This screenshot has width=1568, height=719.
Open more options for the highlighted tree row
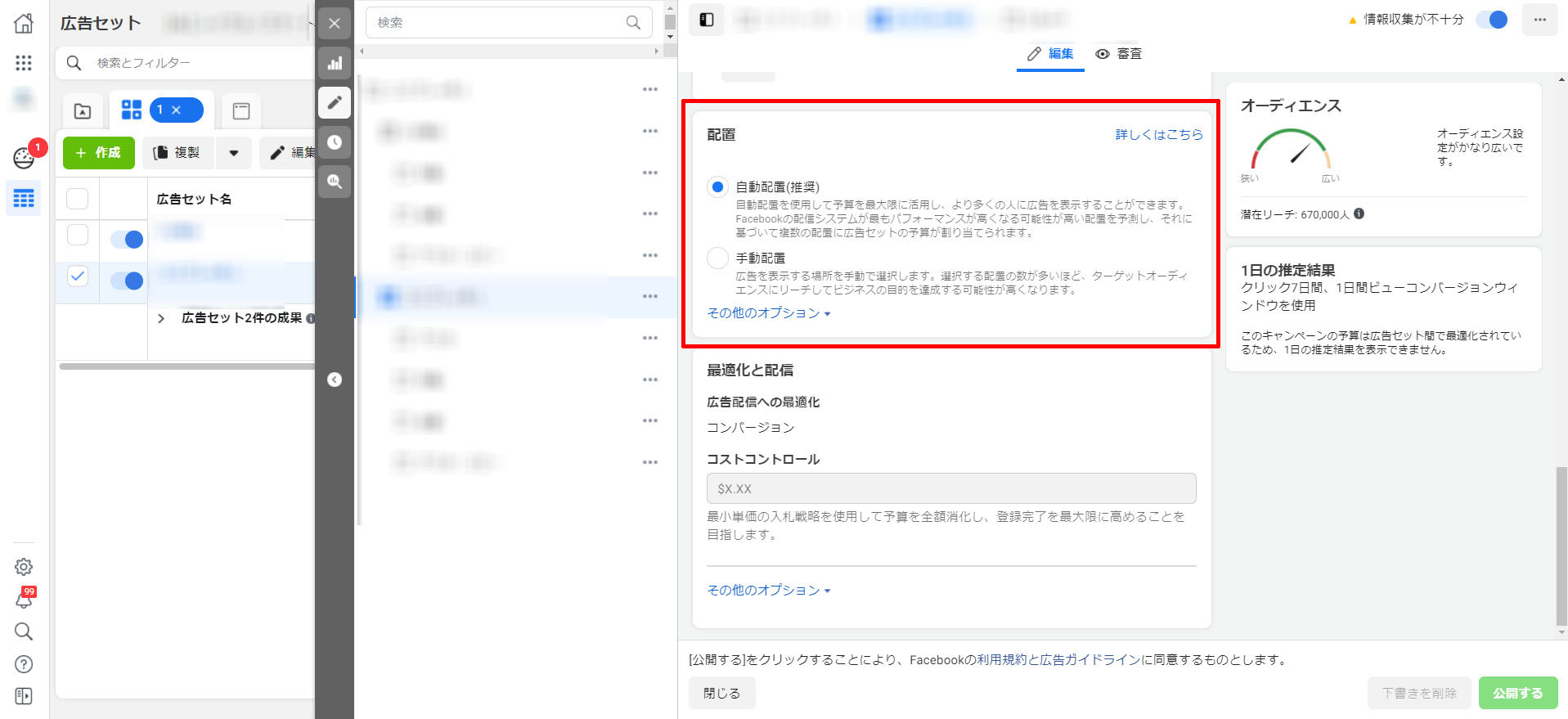[650, 297]
